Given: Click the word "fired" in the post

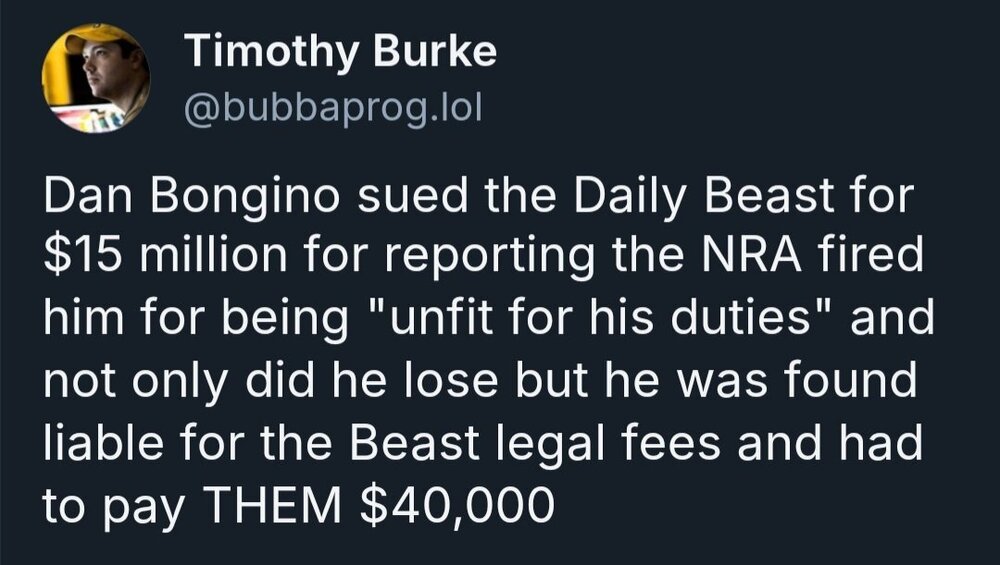Looking at the screenshot, I should click(882, 257).
